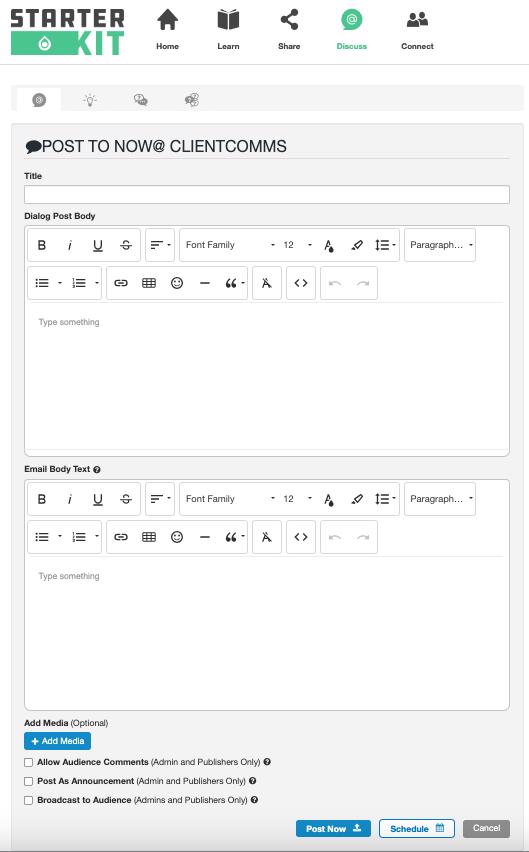Open line height dropdown in Dialog Post Body
This screenshot has width=529, height=852.
pos(385,245)
